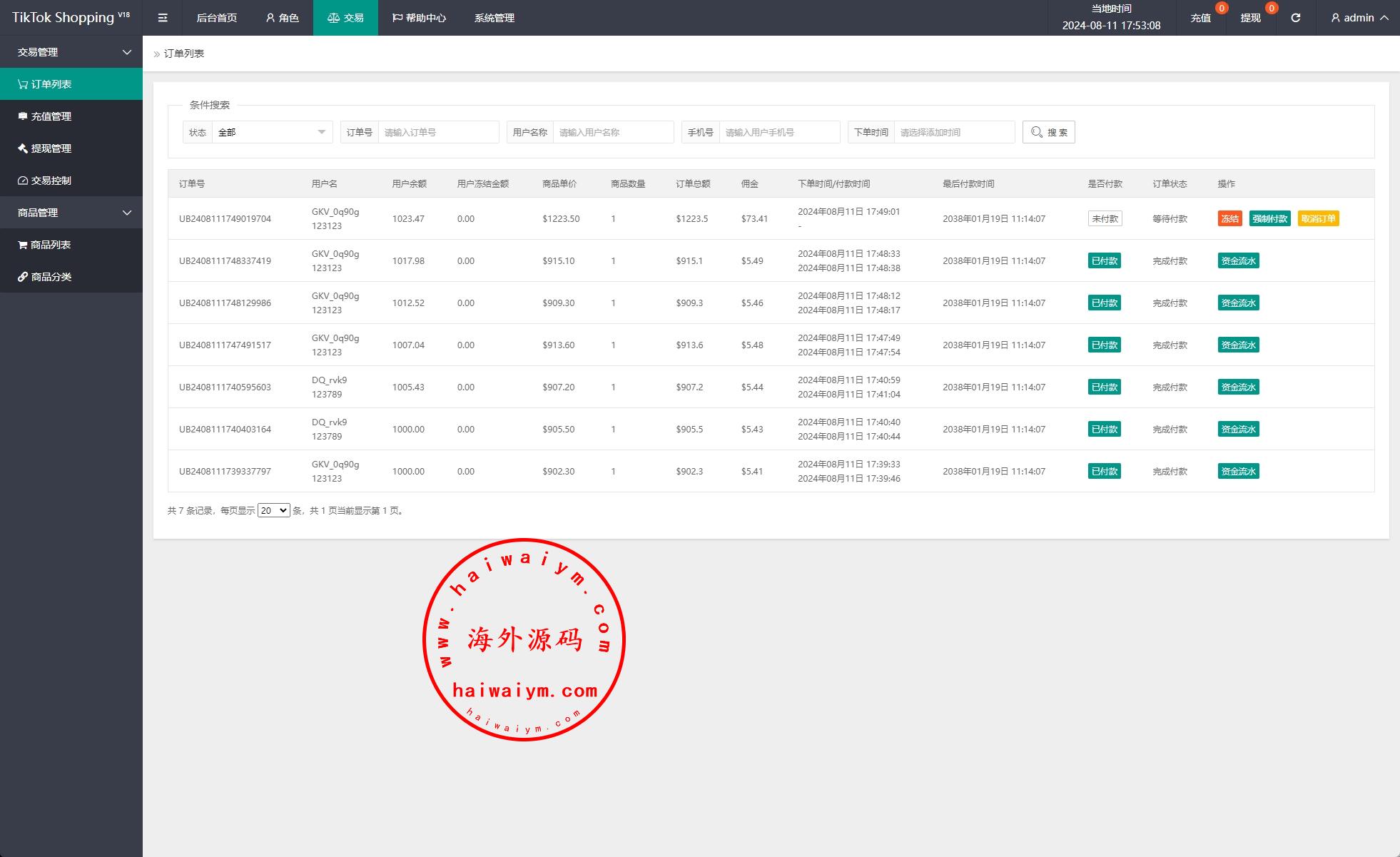
Task: Click the refresh icon in top bar
Action: click(1295, 18)
